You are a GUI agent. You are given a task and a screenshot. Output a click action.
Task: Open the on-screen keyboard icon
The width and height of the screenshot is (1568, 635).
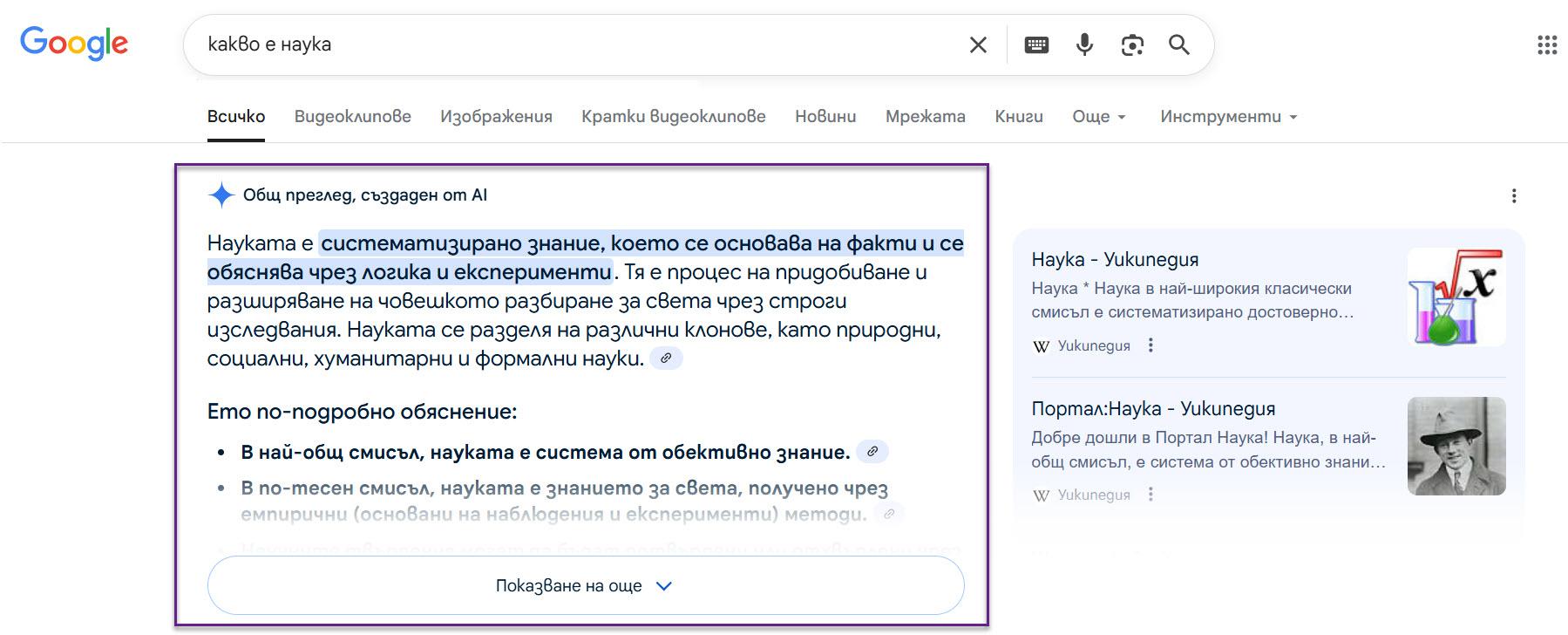tap(1036, 44)
